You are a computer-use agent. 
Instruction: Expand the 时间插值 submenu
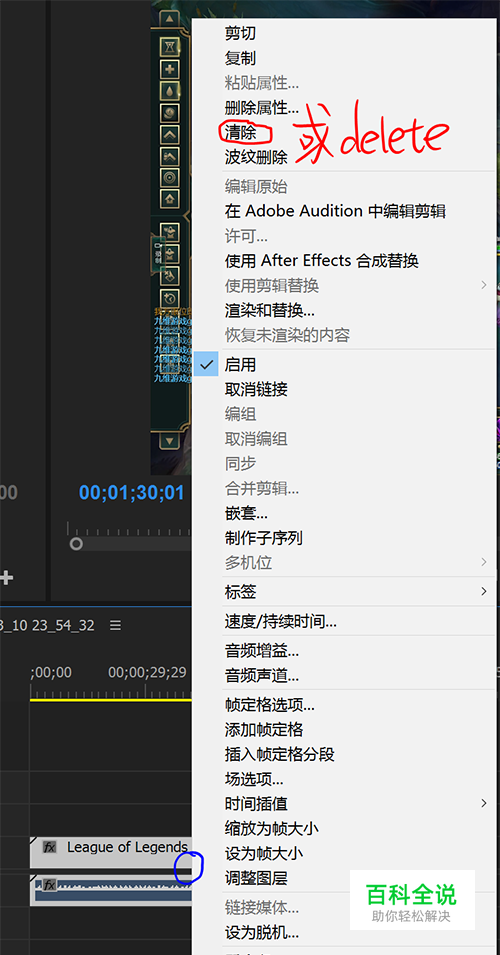484,803
